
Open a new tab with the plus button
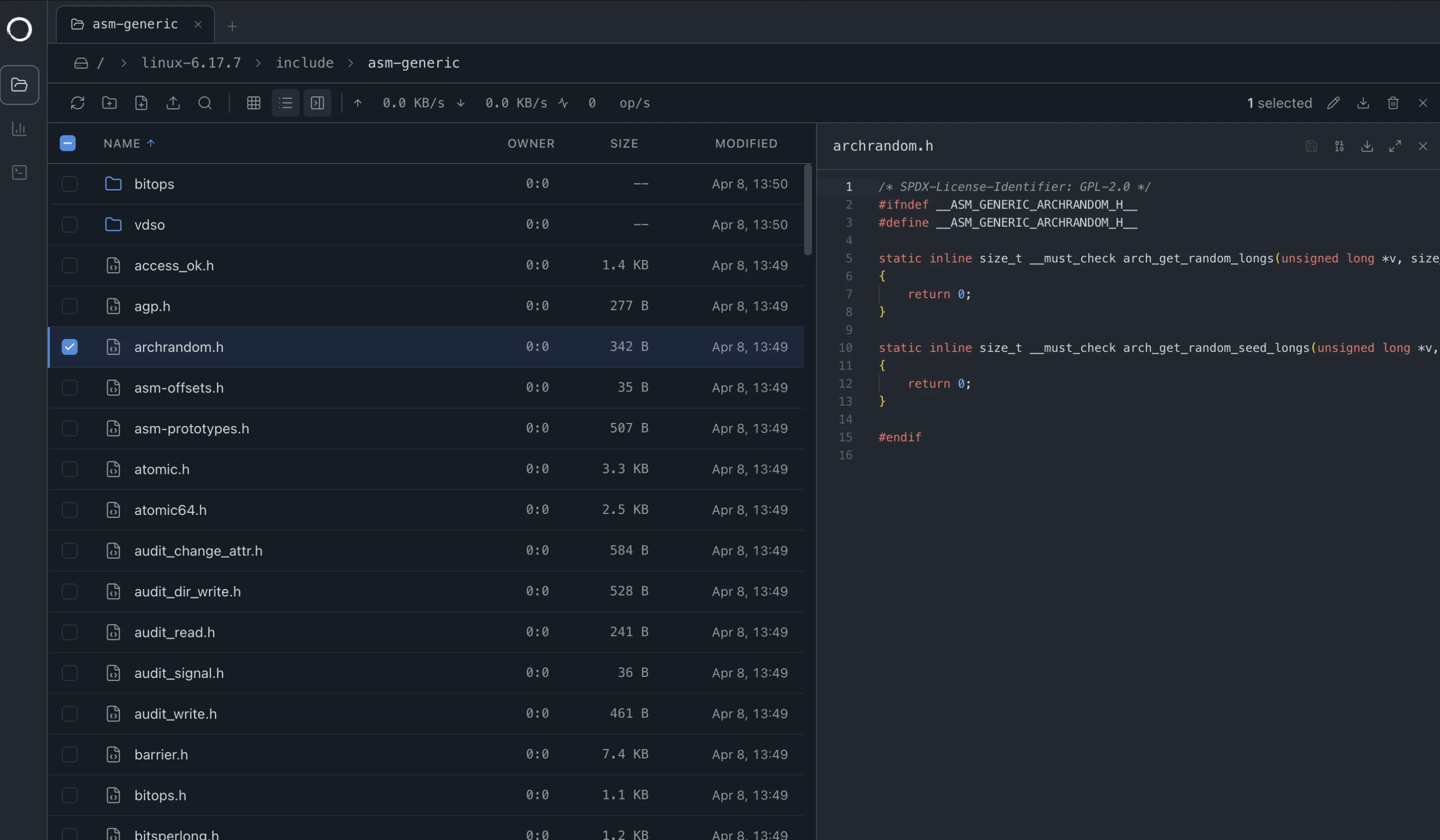coord(232,26)
